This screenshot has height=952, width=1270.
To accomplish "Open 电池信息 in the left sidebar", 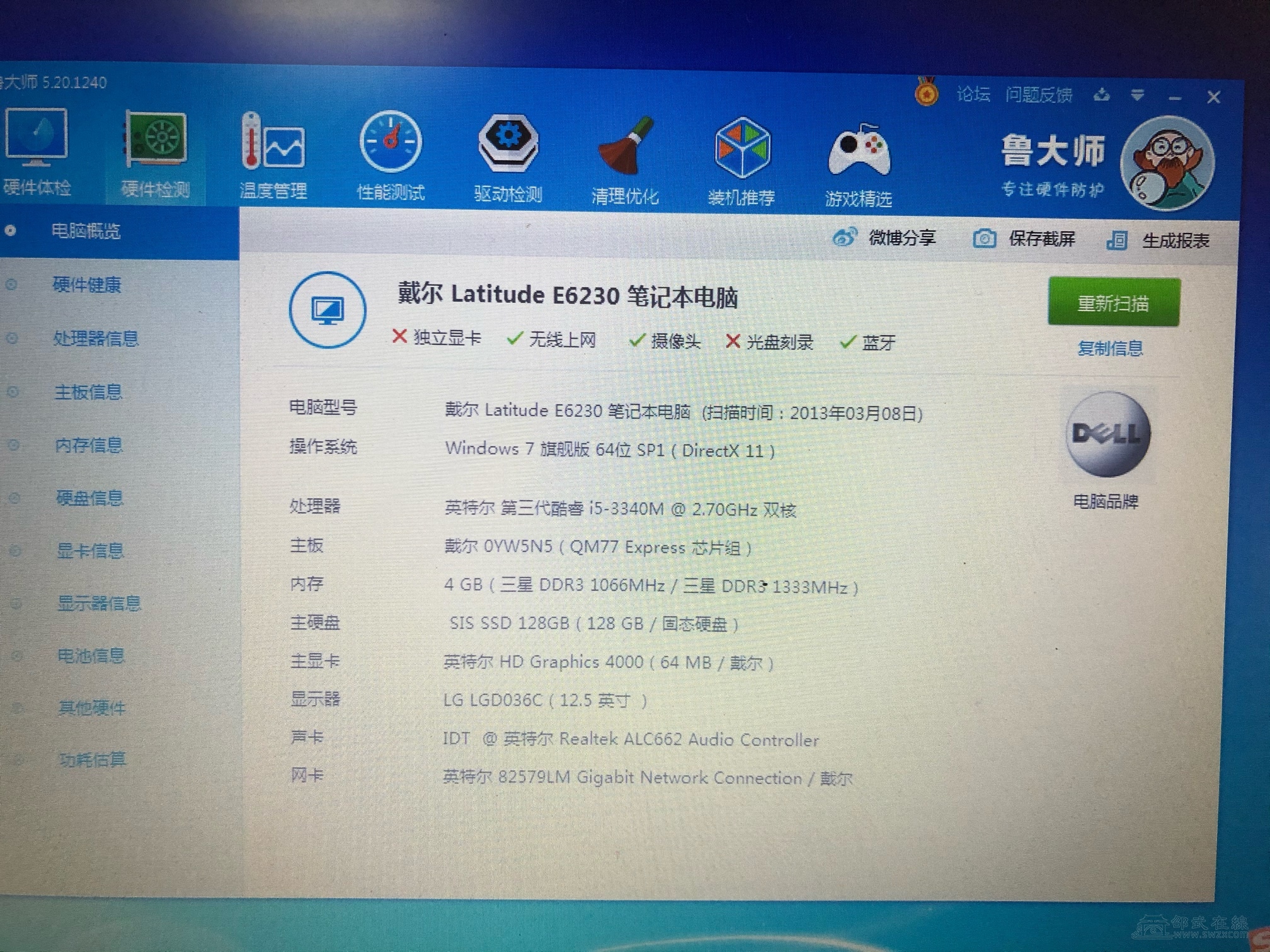I will pyautogui.click(x=91, y=655).
